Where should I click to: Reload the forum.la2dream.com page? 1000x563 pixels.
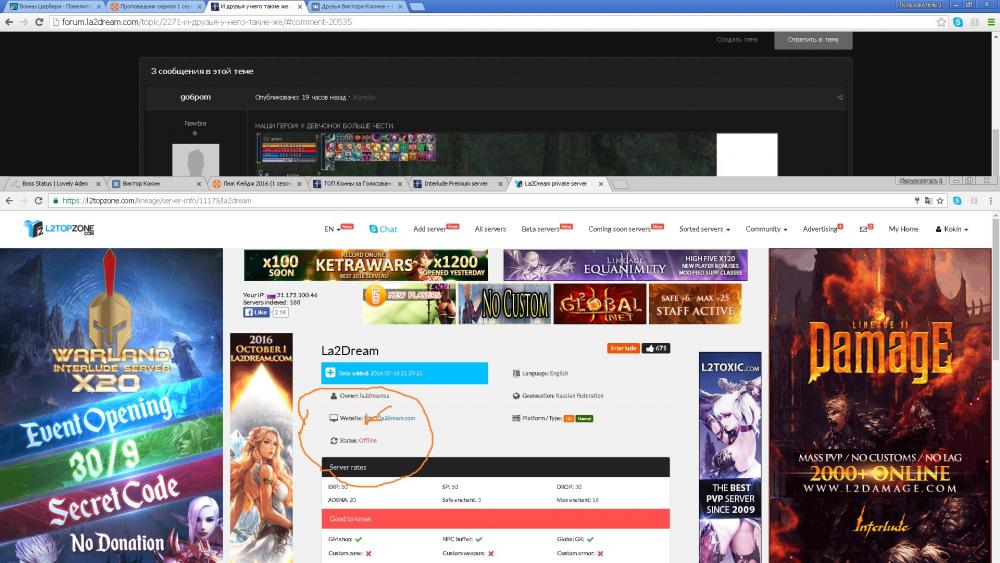(39, 22)
